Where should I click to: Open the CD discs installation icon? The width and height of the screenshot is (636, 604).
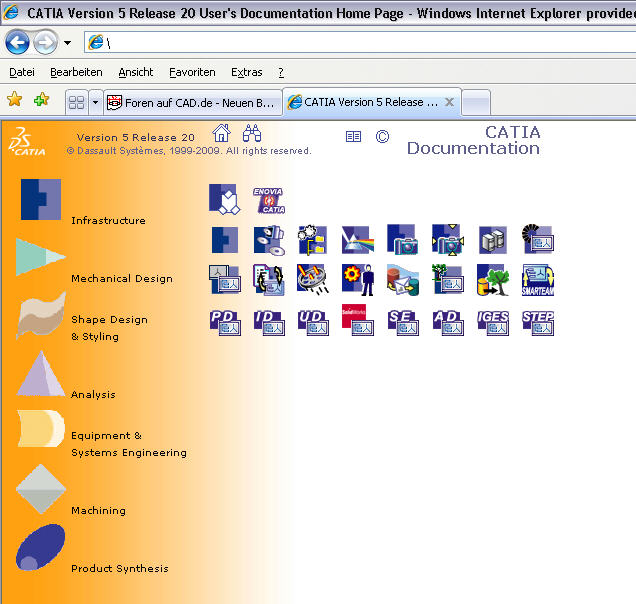point(269,240)
